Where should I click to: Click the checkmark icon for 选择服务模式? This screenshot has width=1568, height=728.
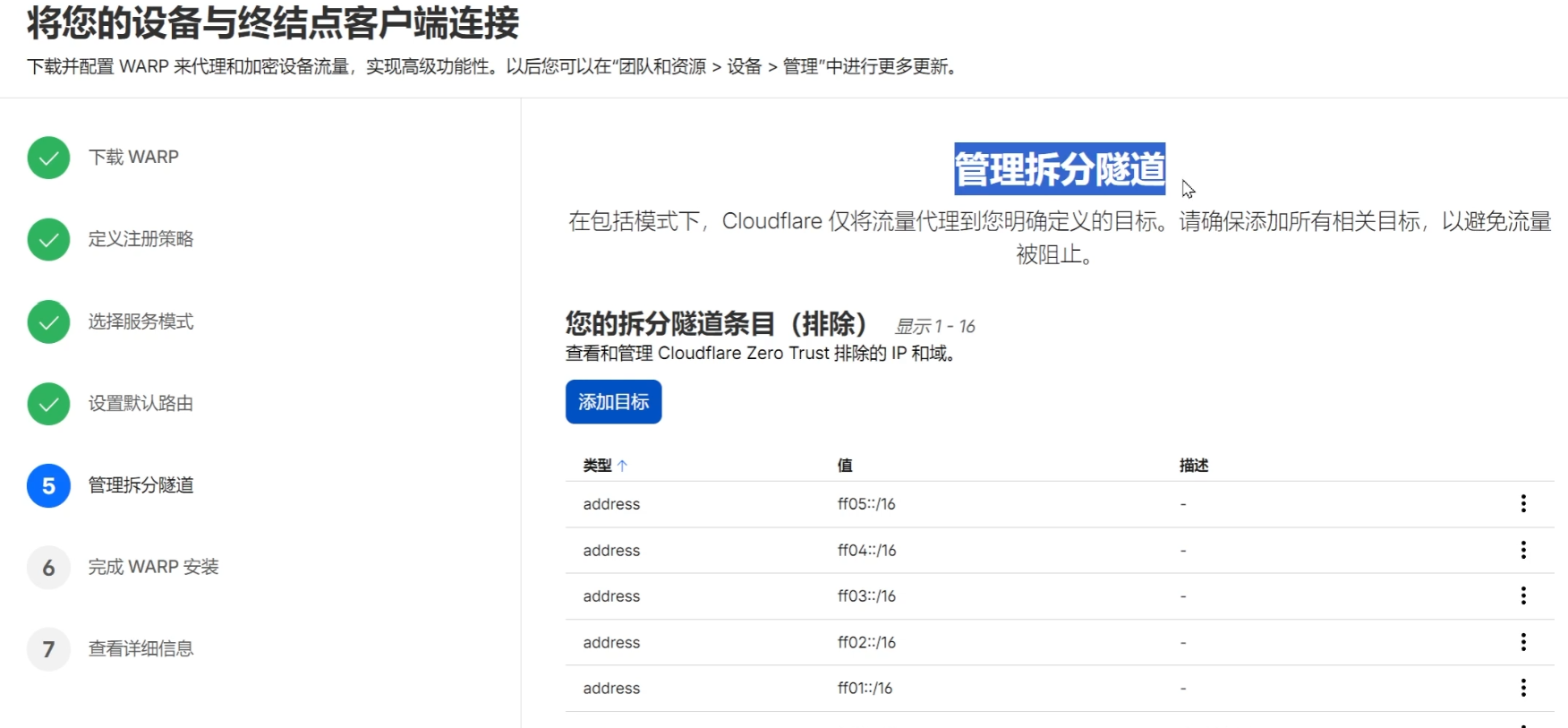point(48,321)
